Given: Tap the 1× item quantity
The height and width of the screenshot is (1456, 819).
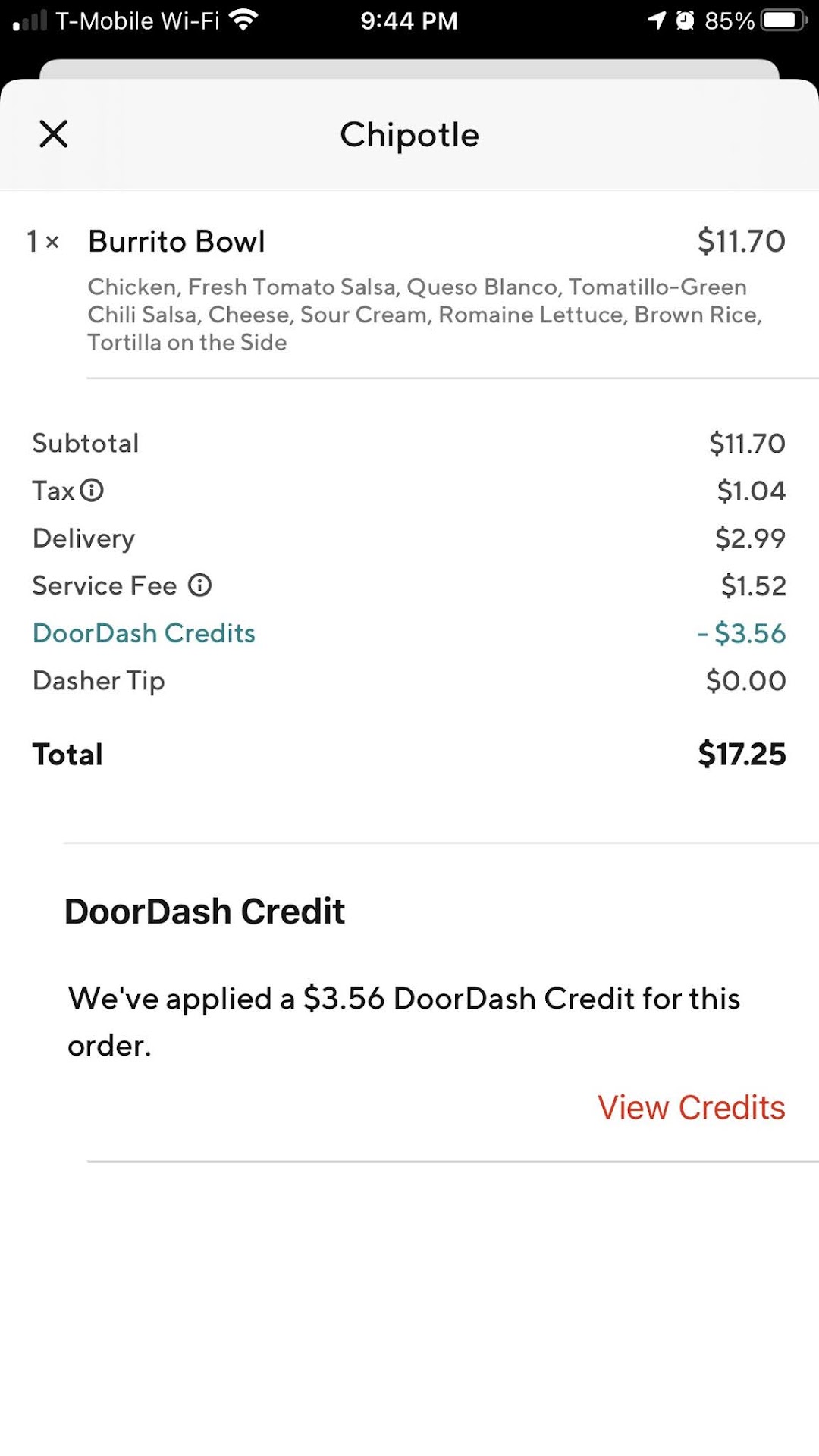Looking at the screenshot, I should pos(42,242).
